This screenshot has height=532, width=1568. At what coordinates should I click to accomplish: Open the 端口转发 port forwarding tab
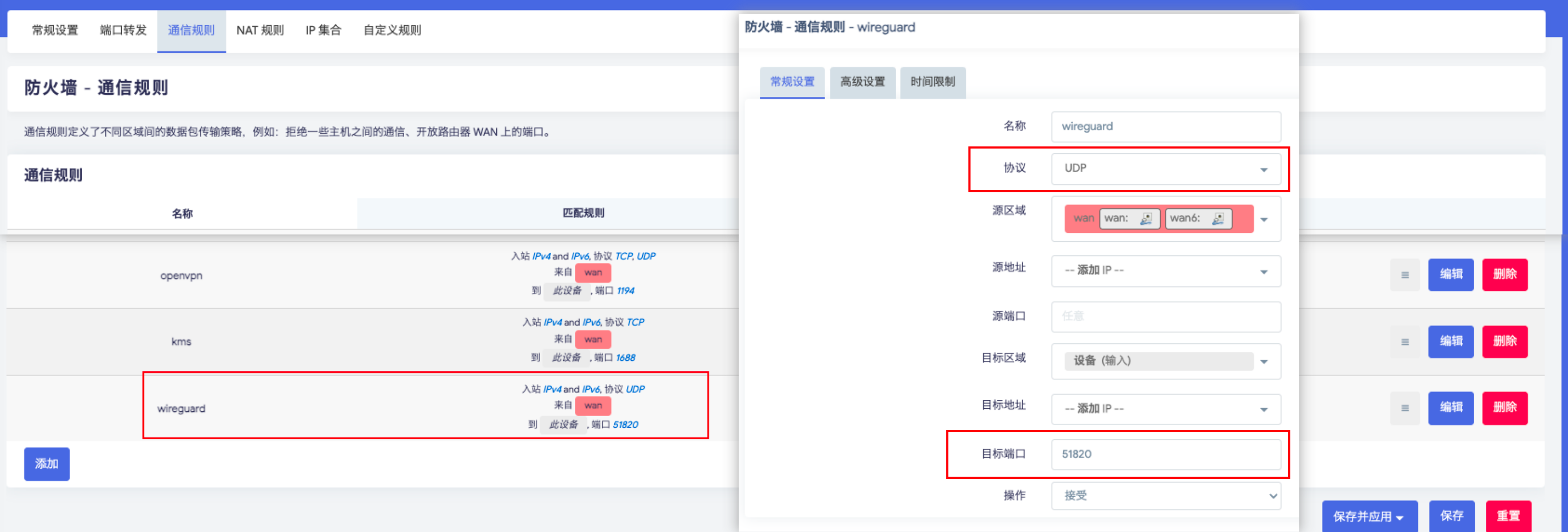click(x=123, y=31)
